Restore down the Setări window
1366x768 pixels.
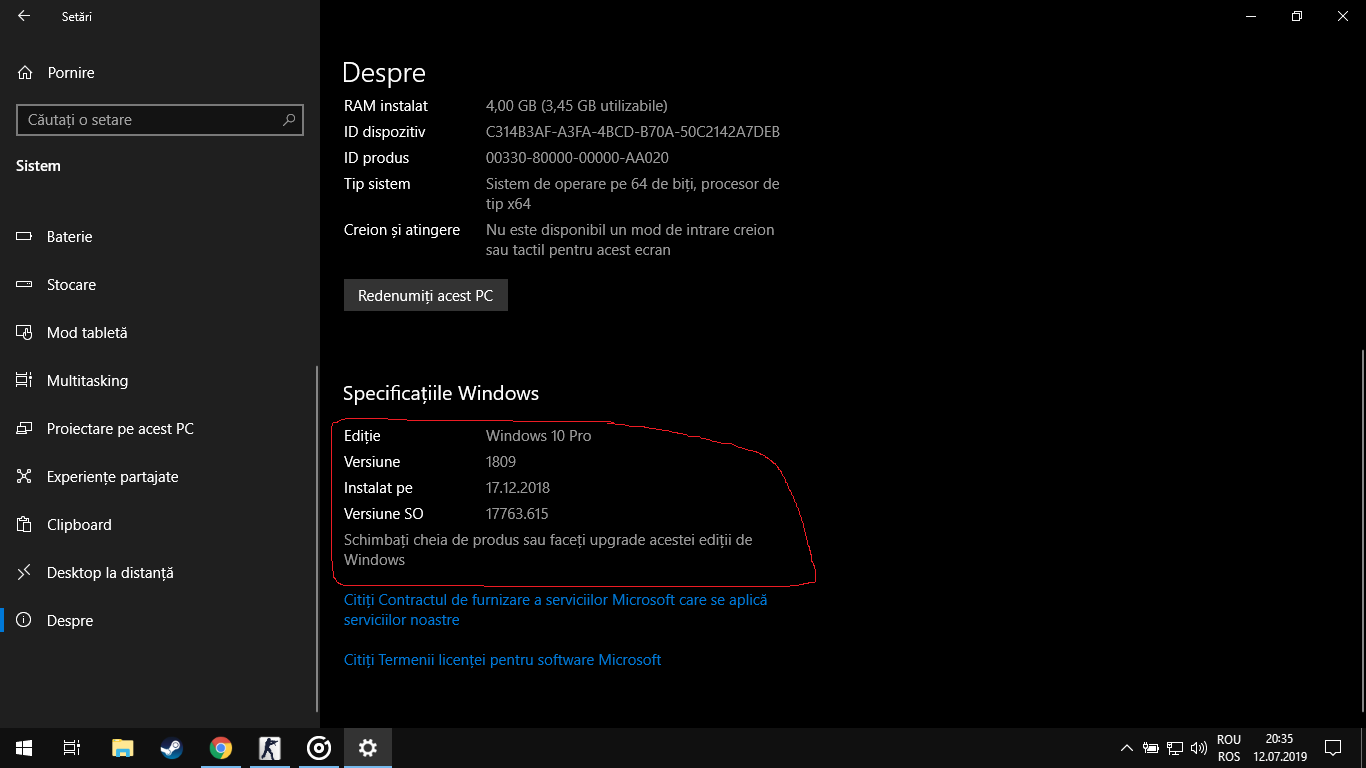(x=1297, y=16)
